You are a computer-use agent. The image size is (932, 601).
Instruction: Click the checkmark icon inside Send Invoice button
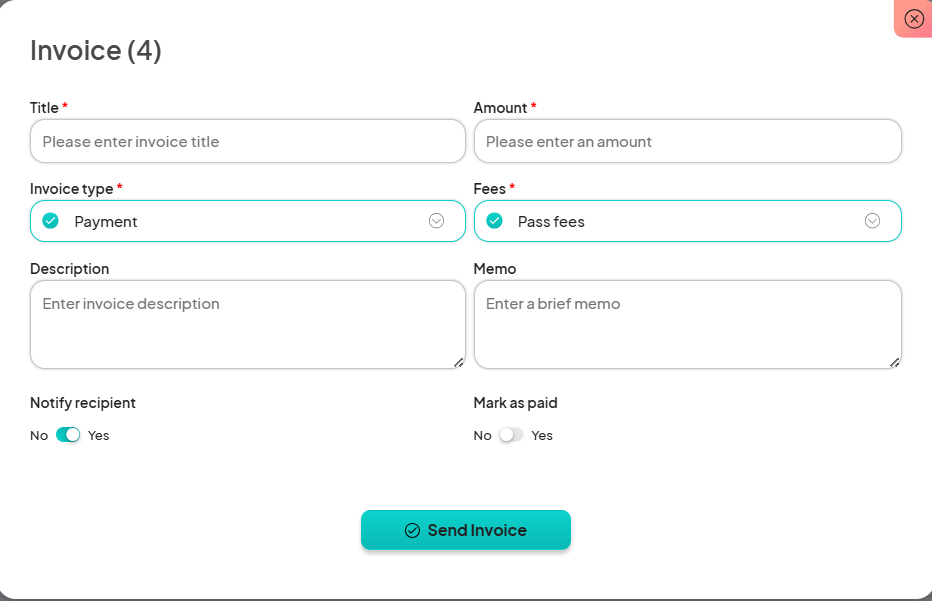pyautogui.click(x=413, y=530)
